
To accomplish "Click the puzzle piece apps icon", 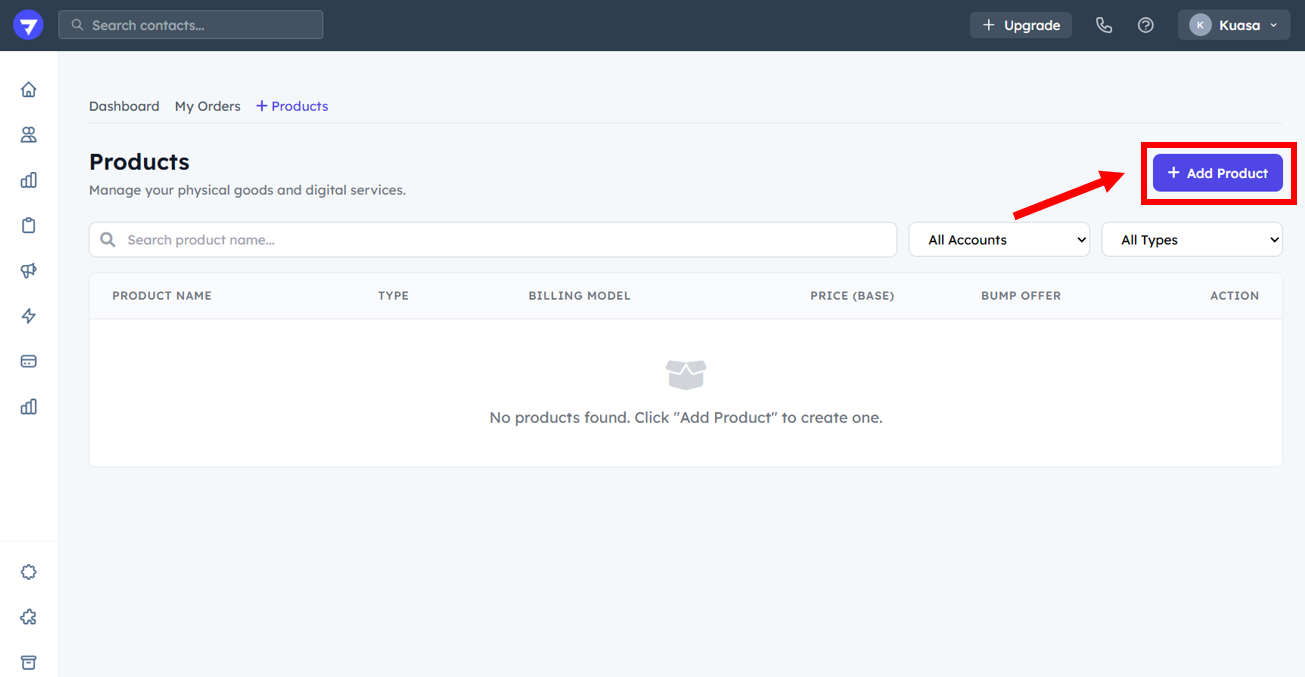I will click(x=29, y=617).
